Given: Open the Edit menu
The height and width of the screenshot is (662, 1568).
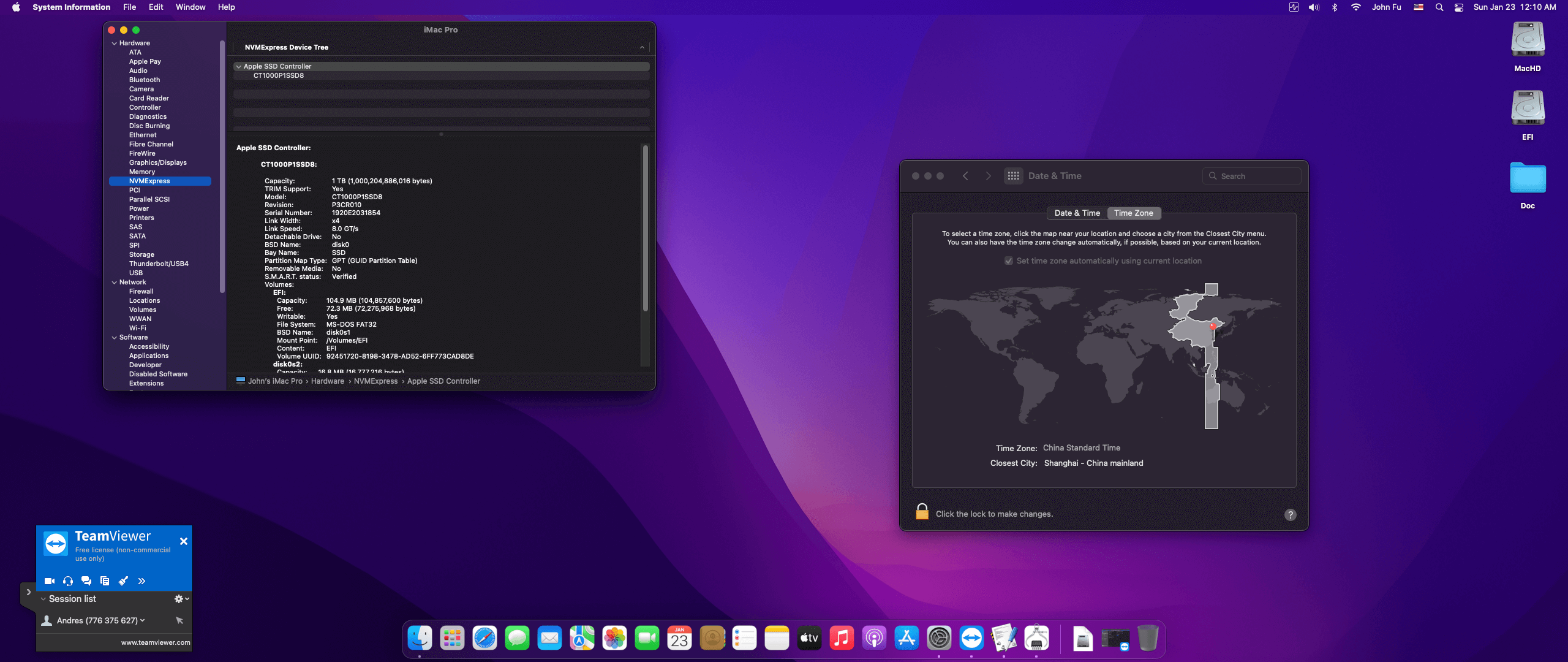Looking at the screenshot, I should [156, 7].
